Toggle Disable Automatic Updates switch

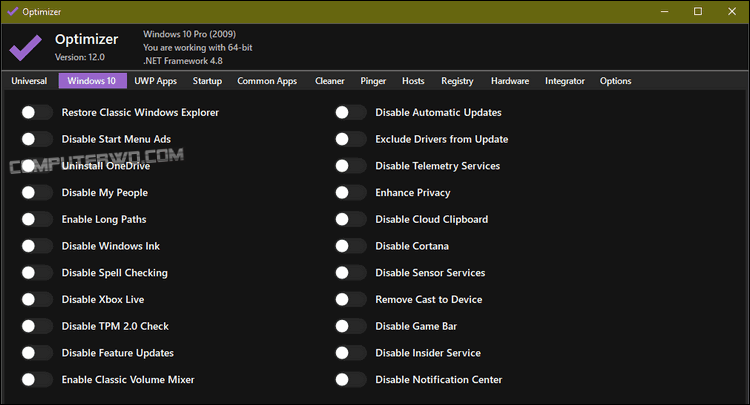click(351, 112)
